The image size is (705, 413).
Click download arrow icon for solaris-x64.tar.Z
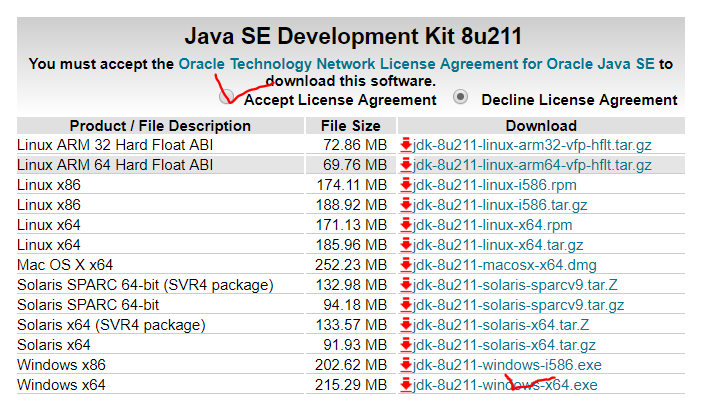[x=406, y=325]
